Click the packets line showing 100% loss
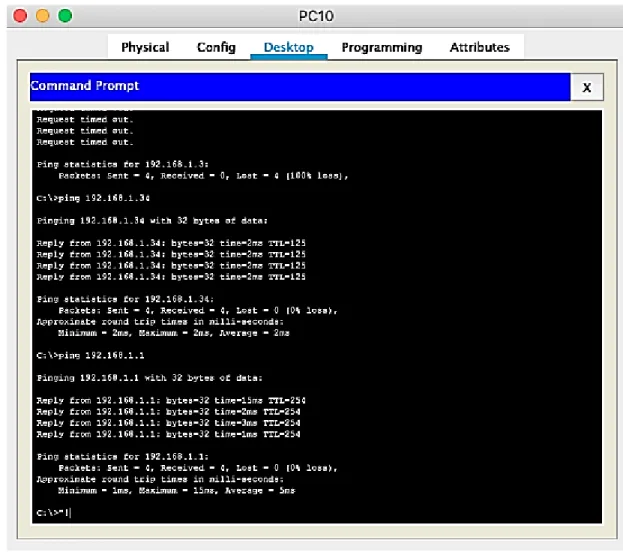Screen dimensions: 623x552 click(x=203, y=176)
